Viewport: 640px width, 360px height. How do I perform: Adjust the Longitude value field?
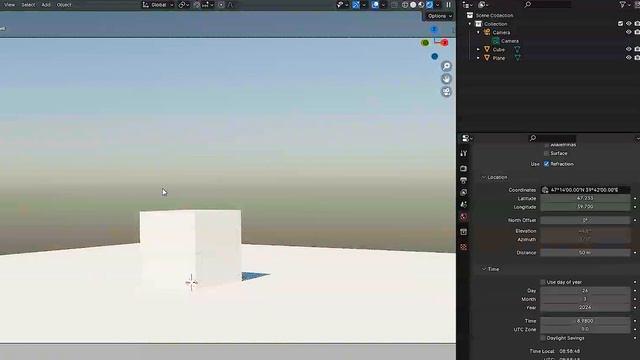tap(585, 207)
